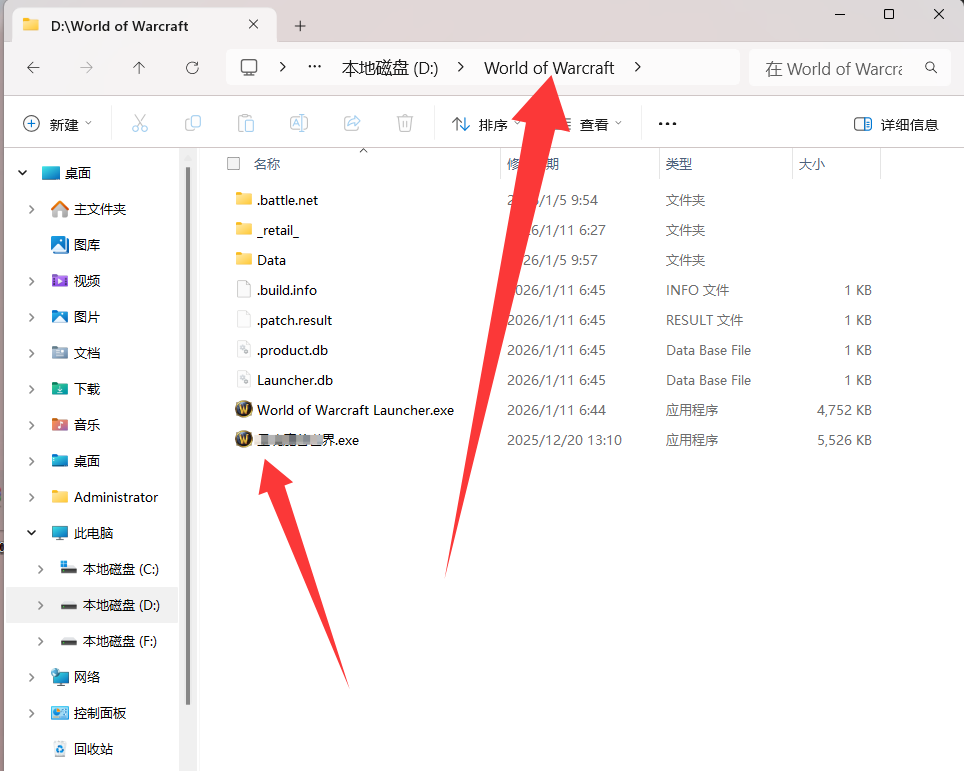
Task: Toggle the select-all checkbox in header
Action: tap(234, 164)
